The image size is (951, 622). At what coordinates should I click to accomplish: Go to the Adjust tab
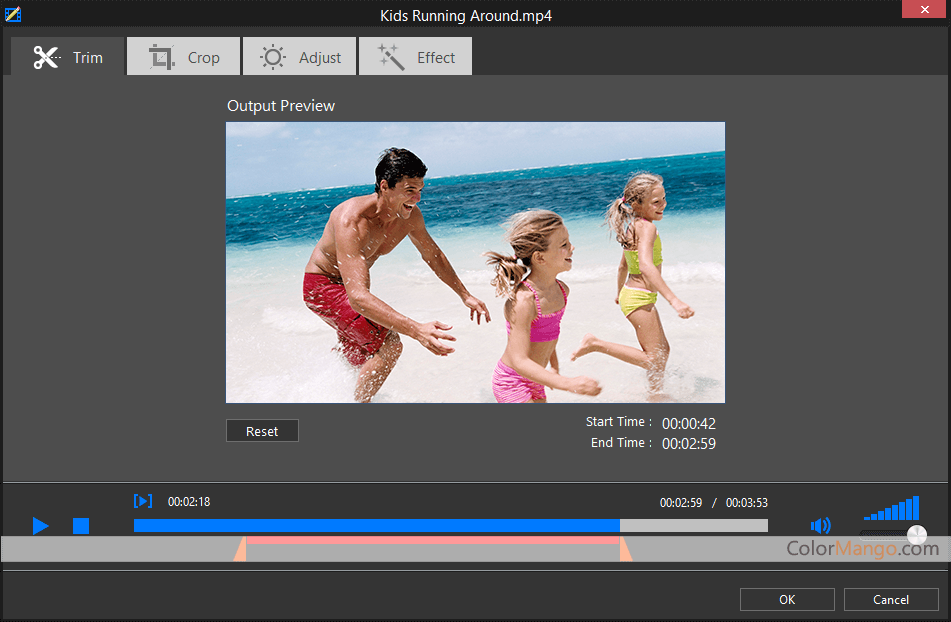(301, 57)
